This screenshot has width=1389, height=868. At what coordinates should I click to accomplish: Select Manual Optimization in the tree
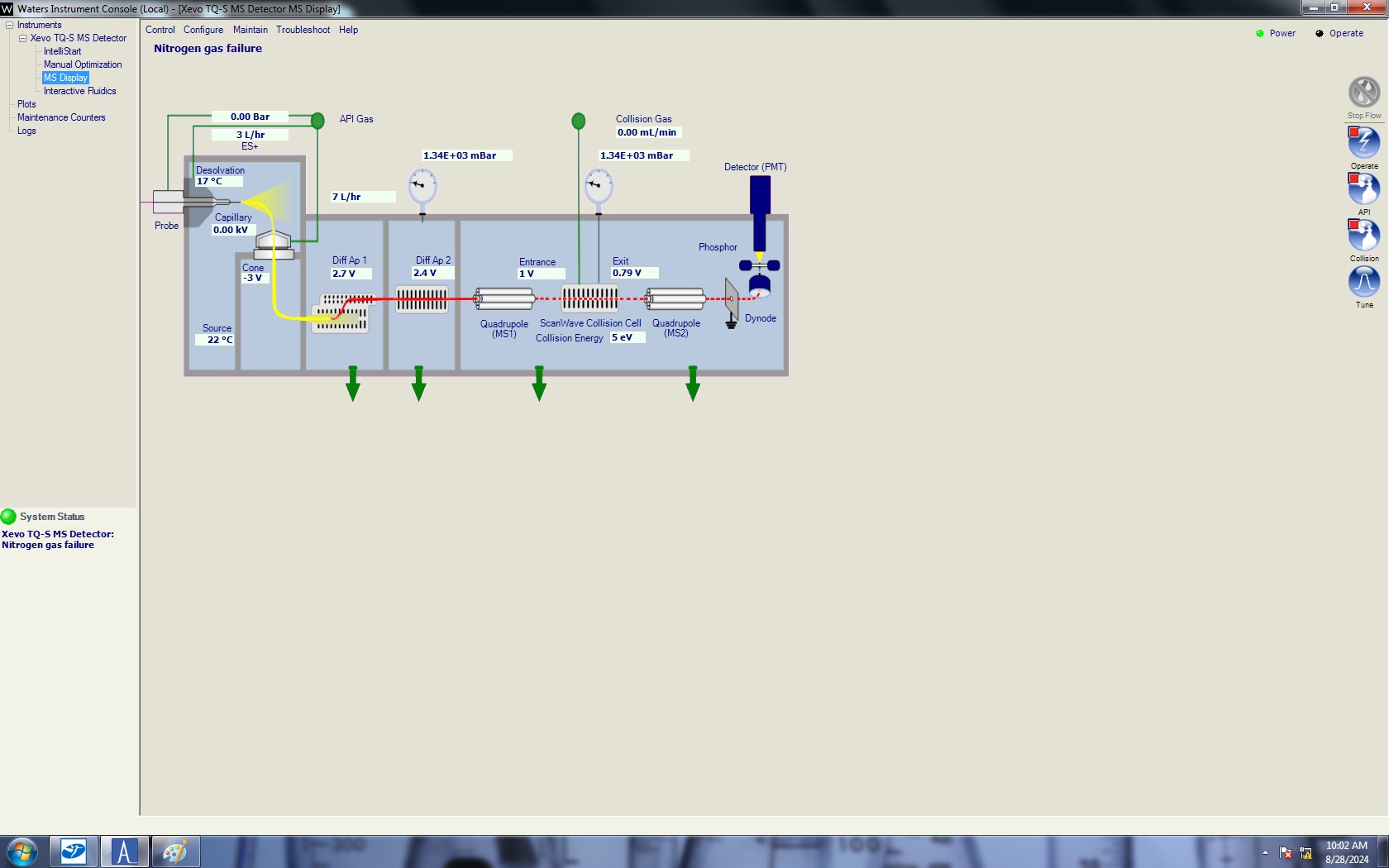(x=83, y=64)
